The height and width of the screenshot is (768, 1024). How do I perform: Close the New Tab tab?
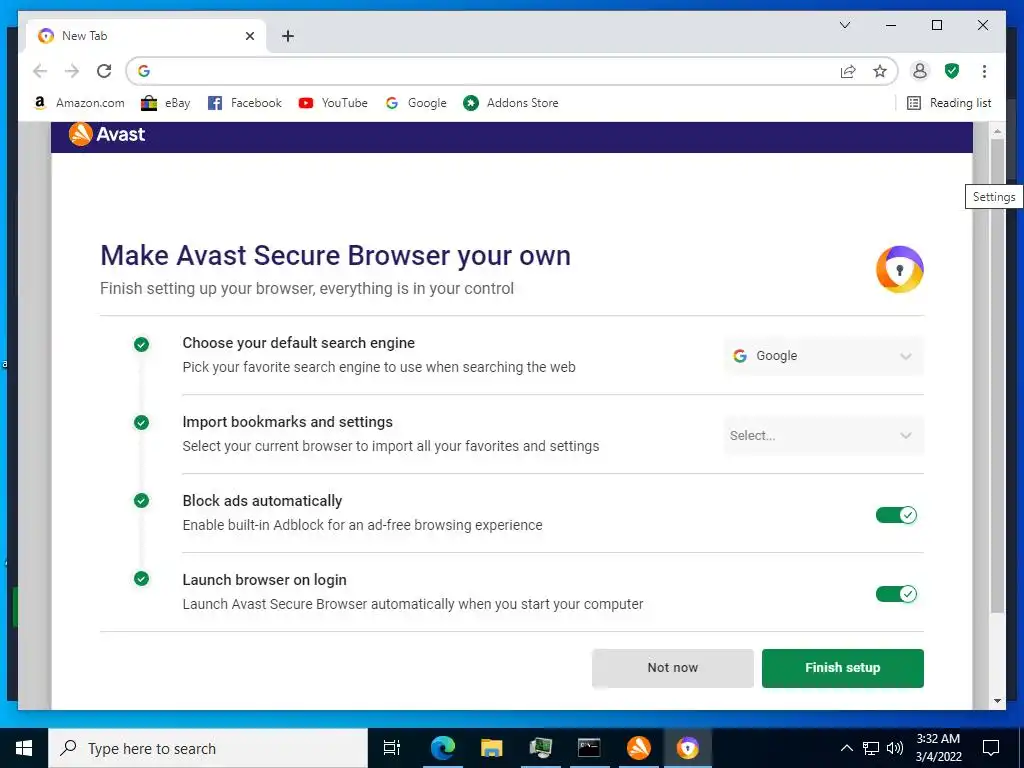click(249, 36)
